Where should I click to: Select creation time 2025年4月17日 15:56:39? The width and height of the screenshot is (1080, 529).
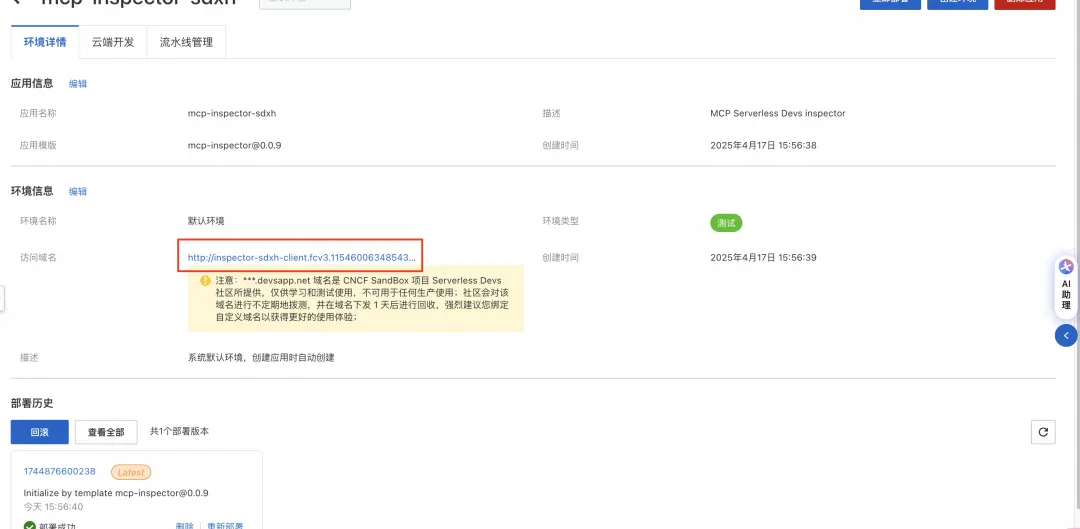click(763, 258)
